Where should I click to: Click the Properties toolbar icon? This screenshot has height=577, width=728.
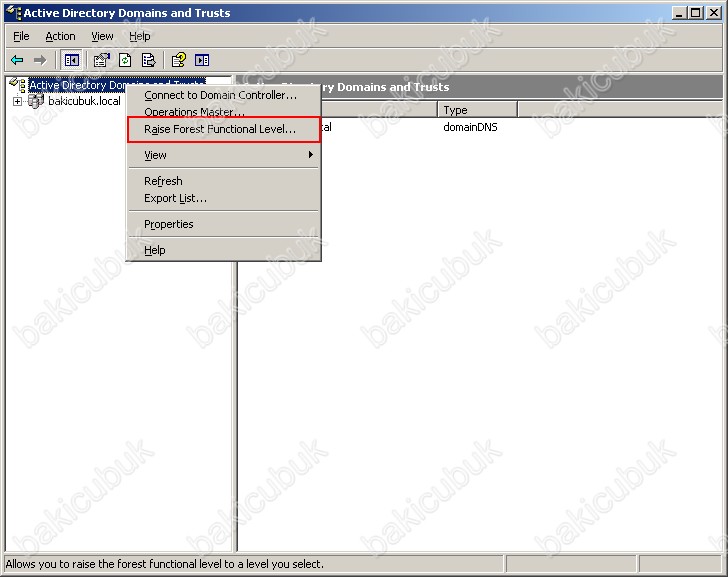click(x=101, y=60)
